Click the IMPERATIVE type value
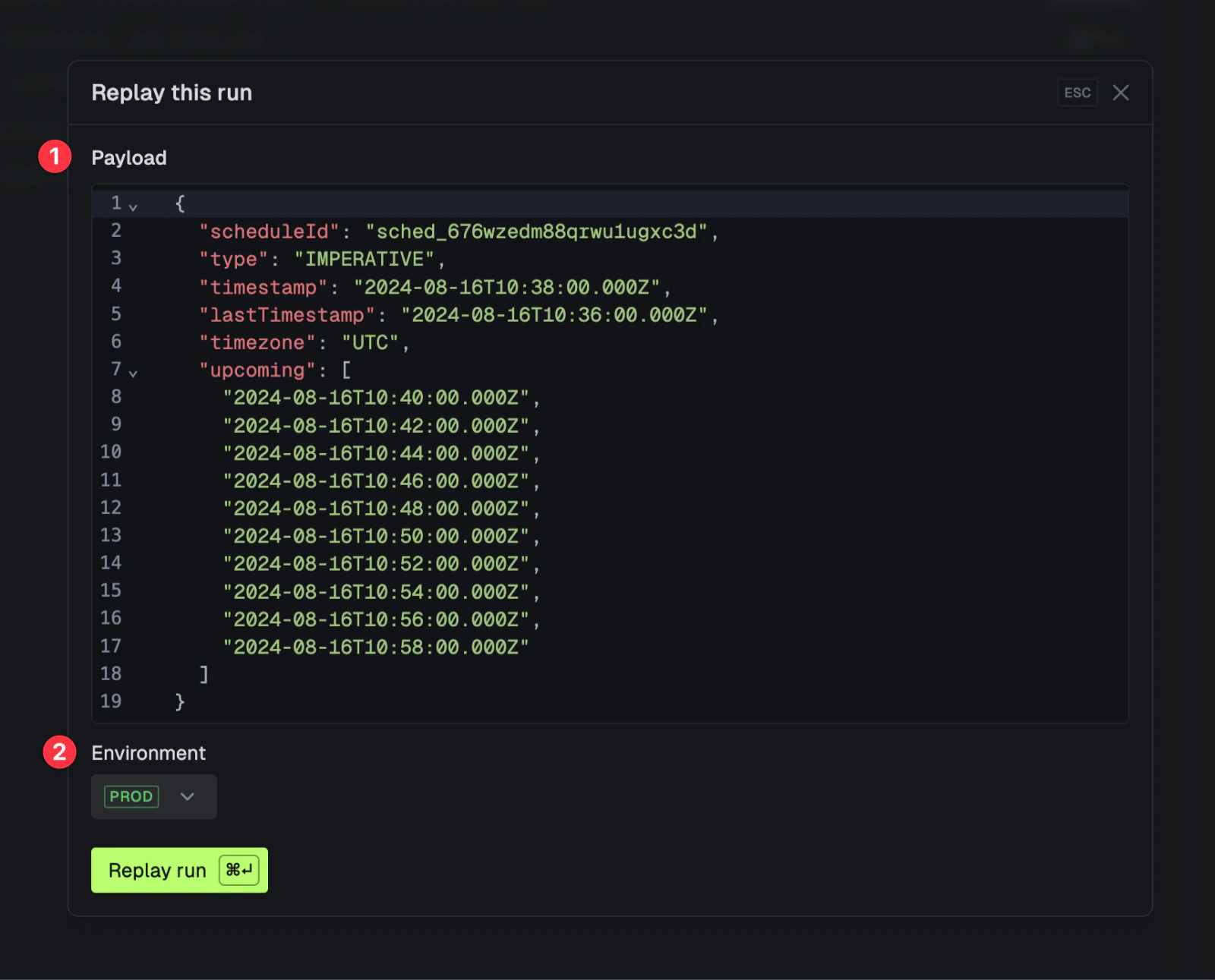 coord(364,260)
